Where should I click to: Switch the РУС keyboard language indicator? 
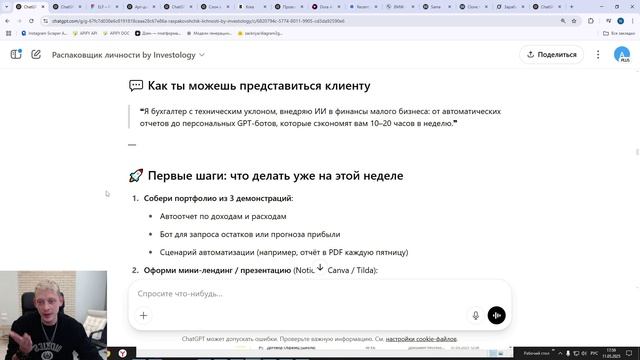pyautogui.click(x=594, y=353)
